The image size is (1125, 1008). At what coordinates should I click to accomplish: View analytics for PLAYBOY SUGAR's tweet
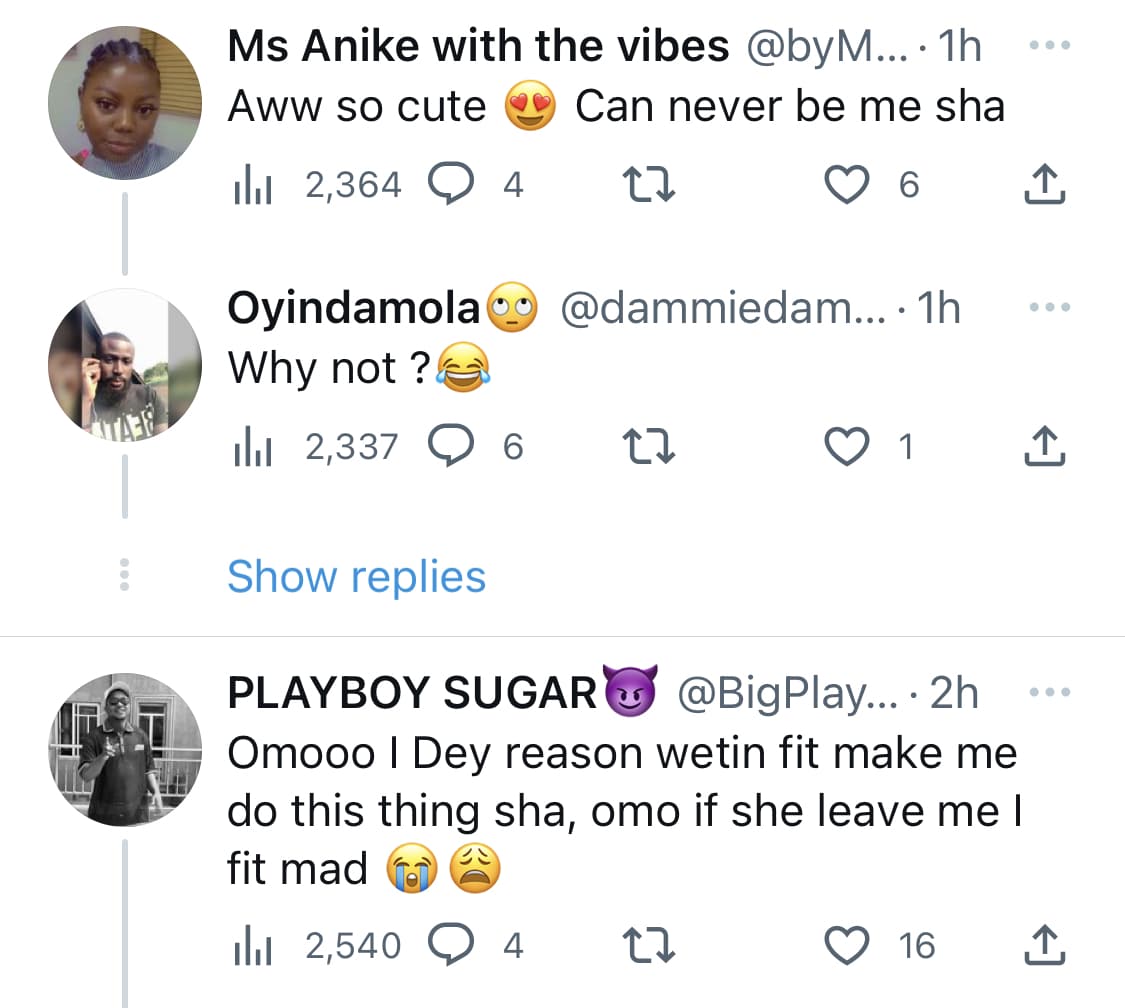tap(243, 945)
